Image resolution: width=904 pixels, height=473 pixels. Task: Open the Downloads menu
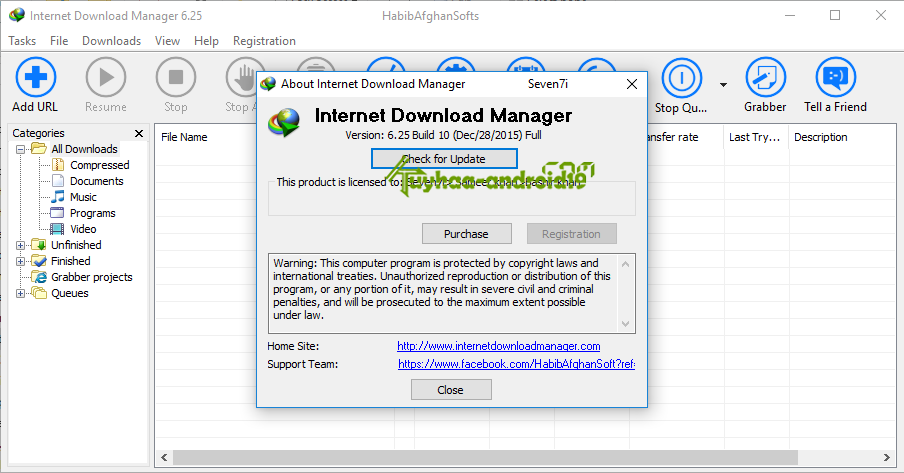(x=111, y=41)
